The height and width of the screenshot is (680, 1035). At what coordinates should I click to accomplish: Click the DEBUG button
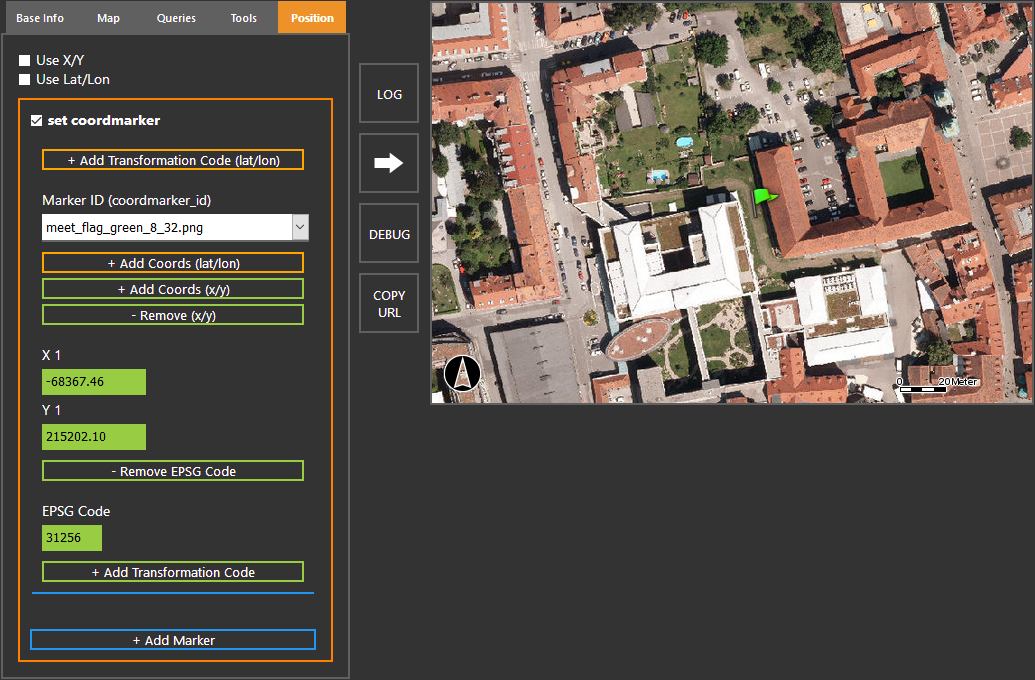click(388, 233)
